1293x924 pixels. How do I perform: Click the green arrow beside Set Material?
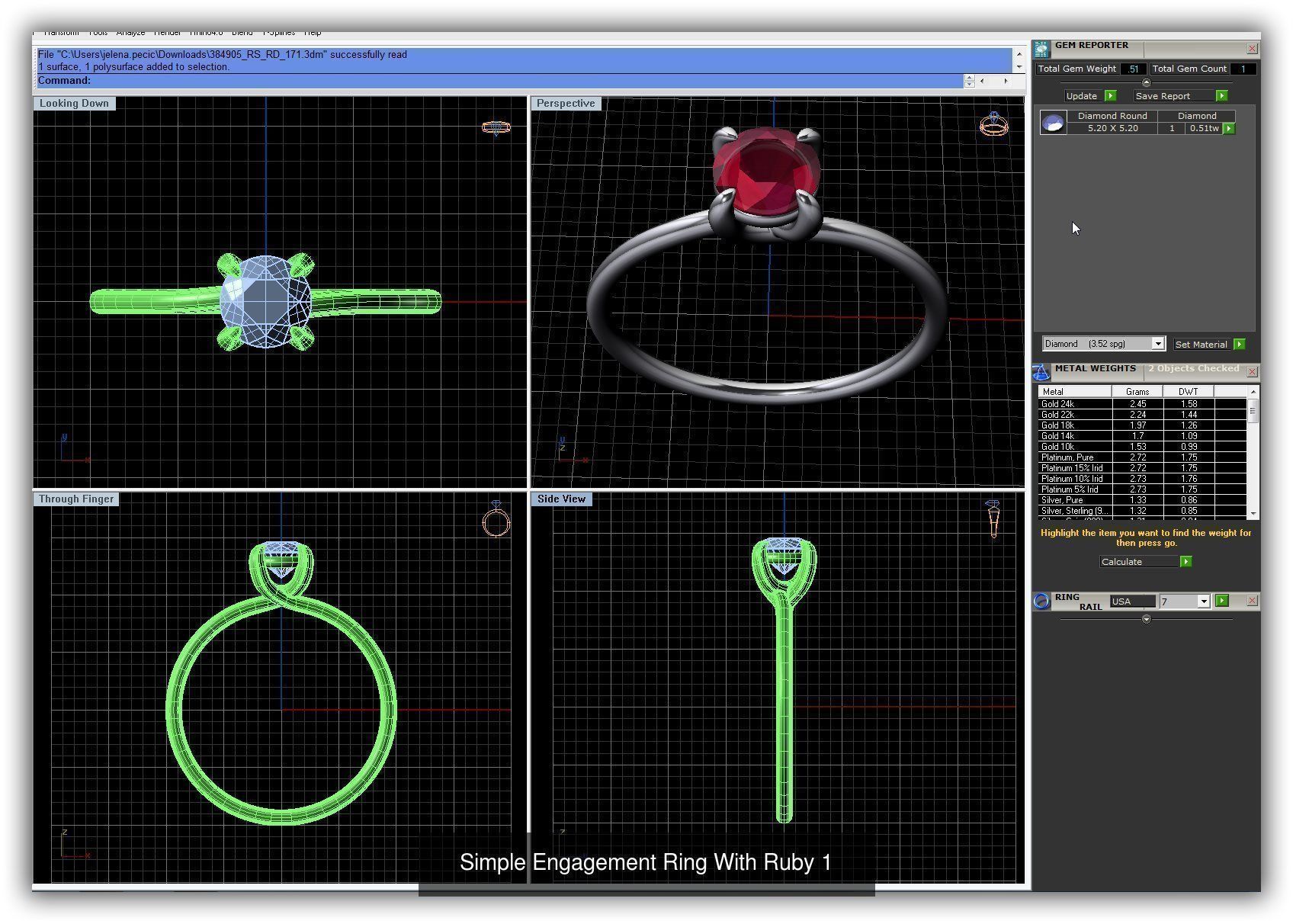[x=1239, y=345]
